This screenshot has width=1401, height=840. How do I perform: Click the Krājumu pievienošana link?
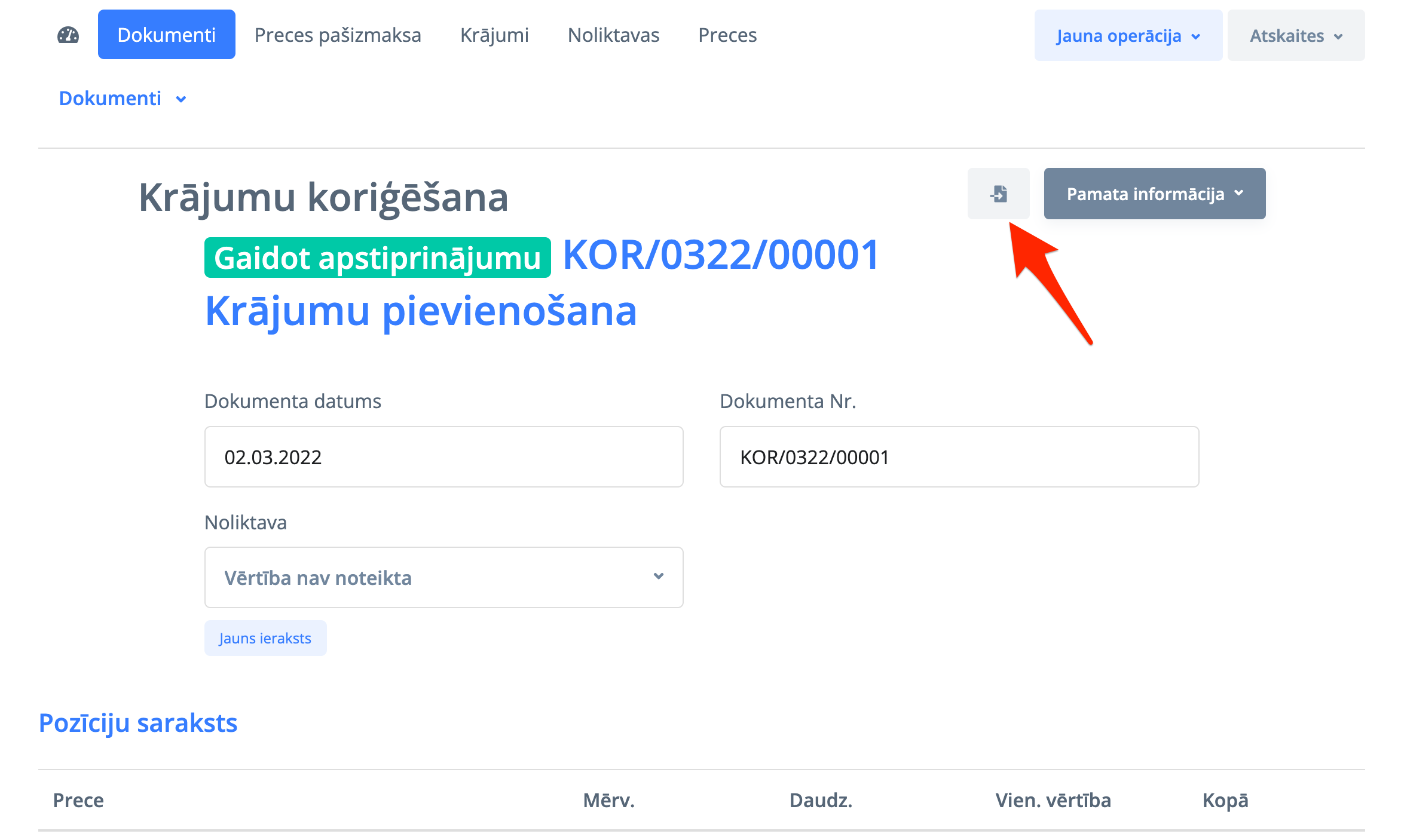click(421, 311)
